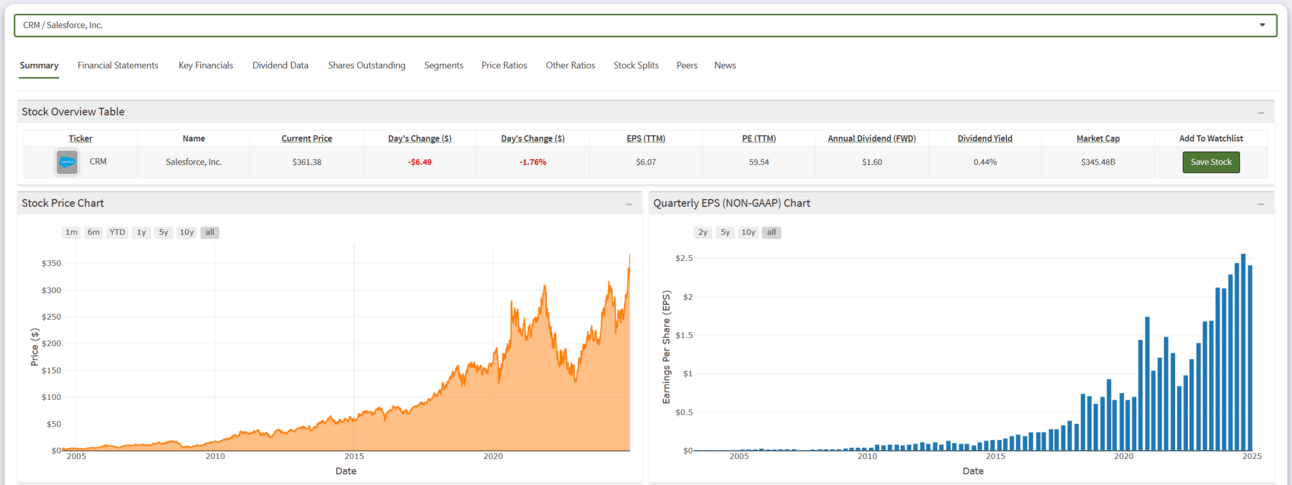Select 2y range on EPS chart

[703, 233]
